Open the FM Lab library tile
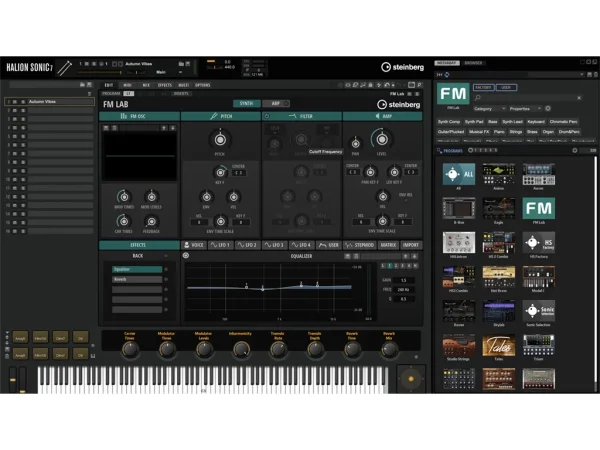 tap(539, 208)
